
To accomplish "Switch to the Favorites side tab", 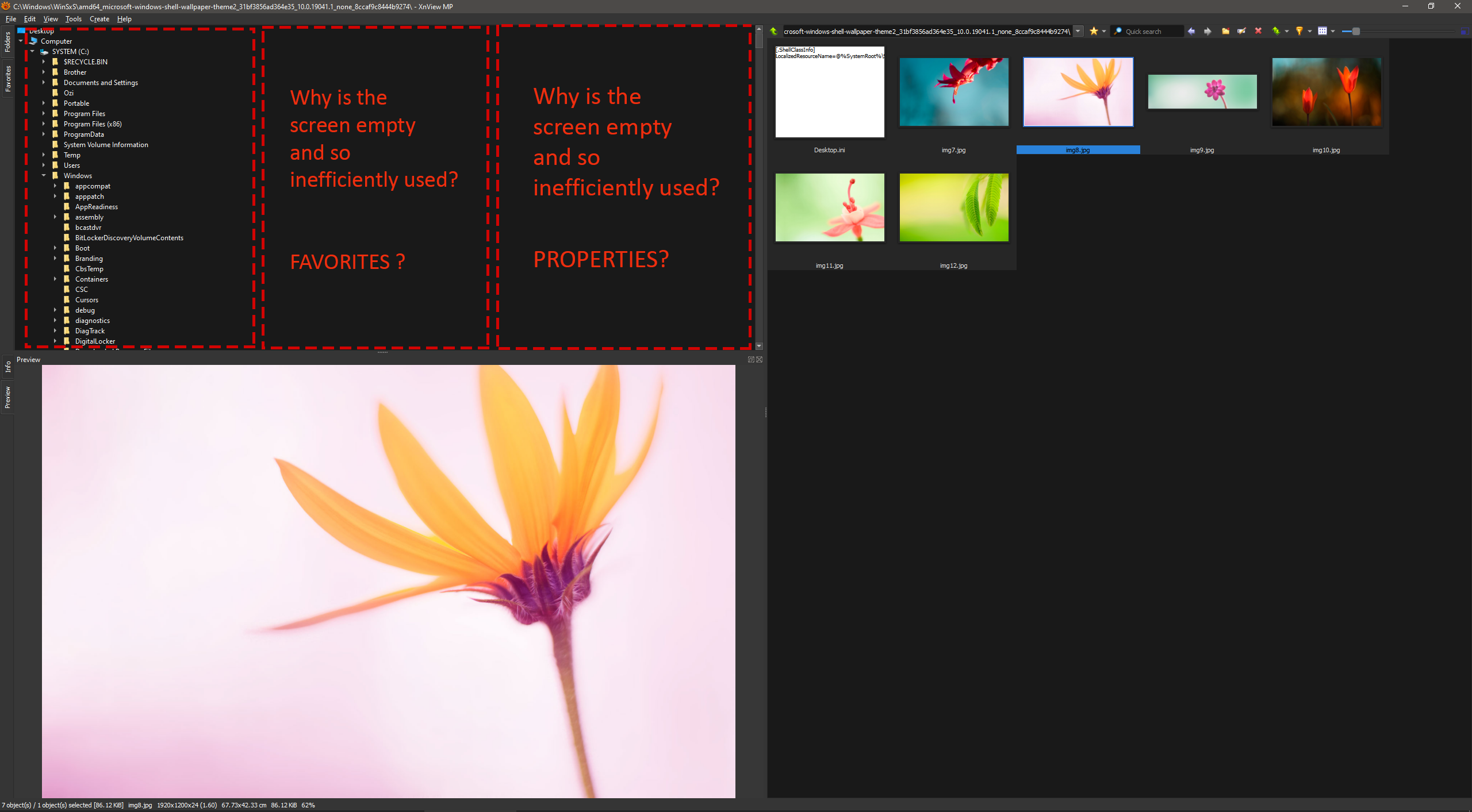I will (x=7, y=78).
